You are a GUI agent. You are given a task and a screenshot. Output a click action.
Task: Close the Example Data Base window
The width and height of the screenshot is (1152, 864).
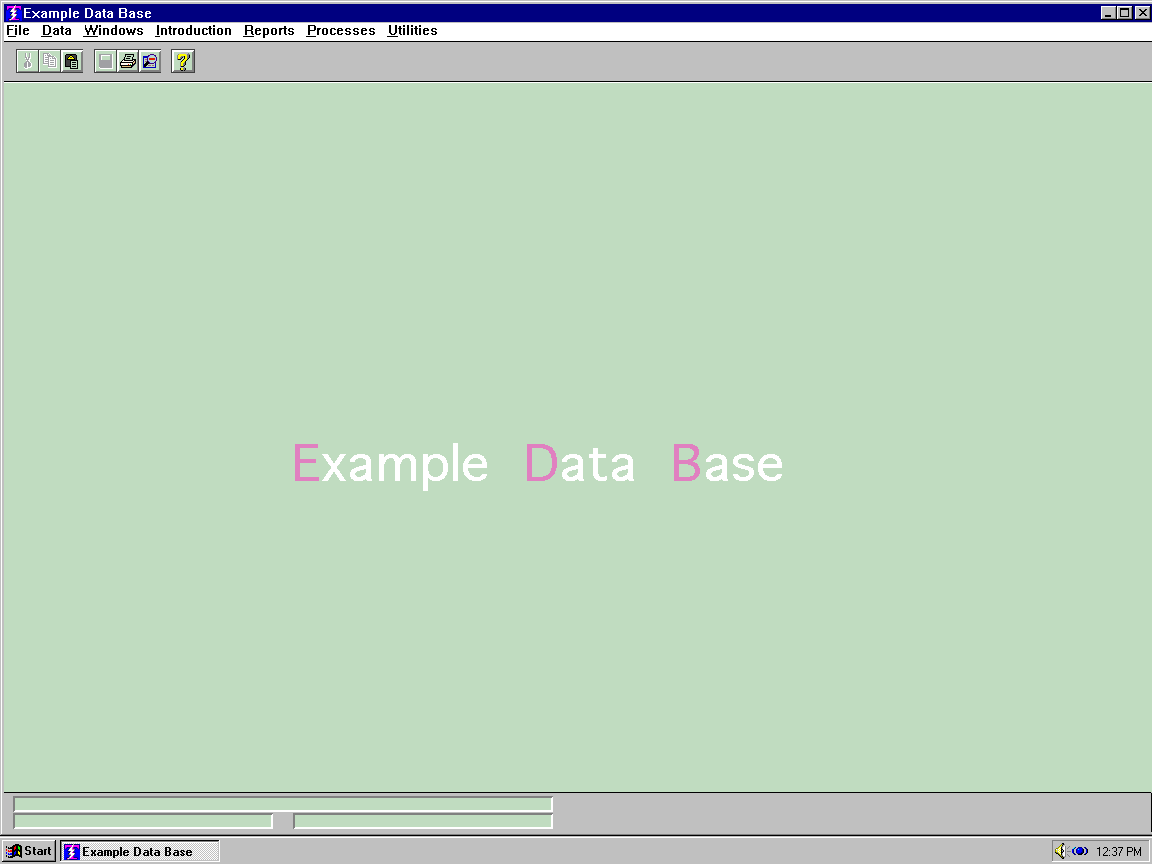click(x=1142, y=12)
